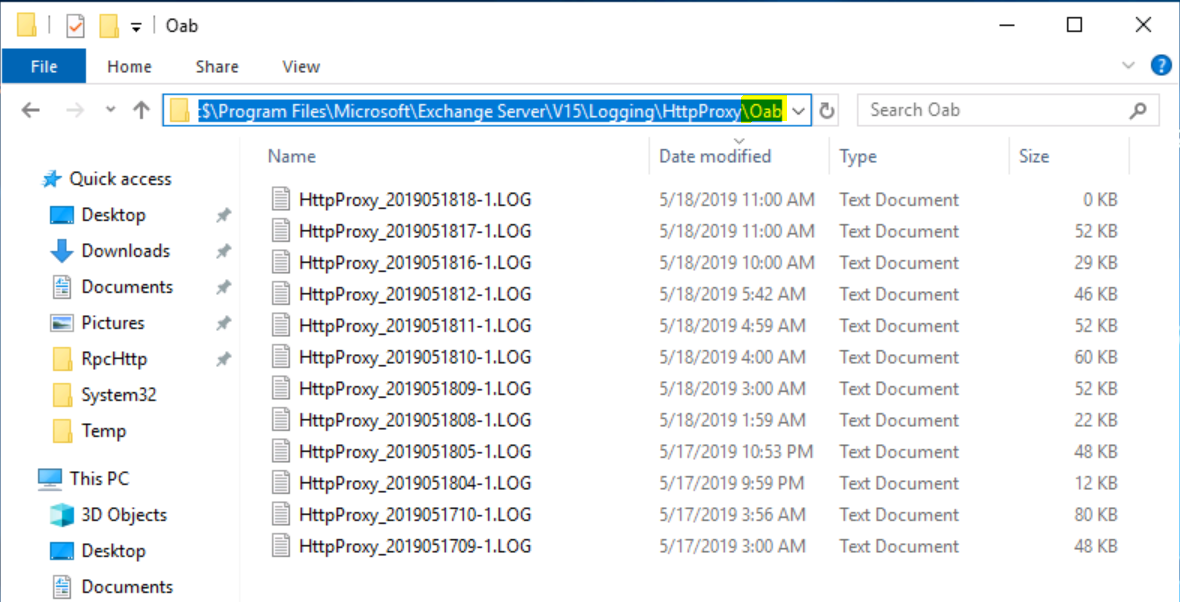
Task: Click the This PC monitor icon
Action: point(50,479)
